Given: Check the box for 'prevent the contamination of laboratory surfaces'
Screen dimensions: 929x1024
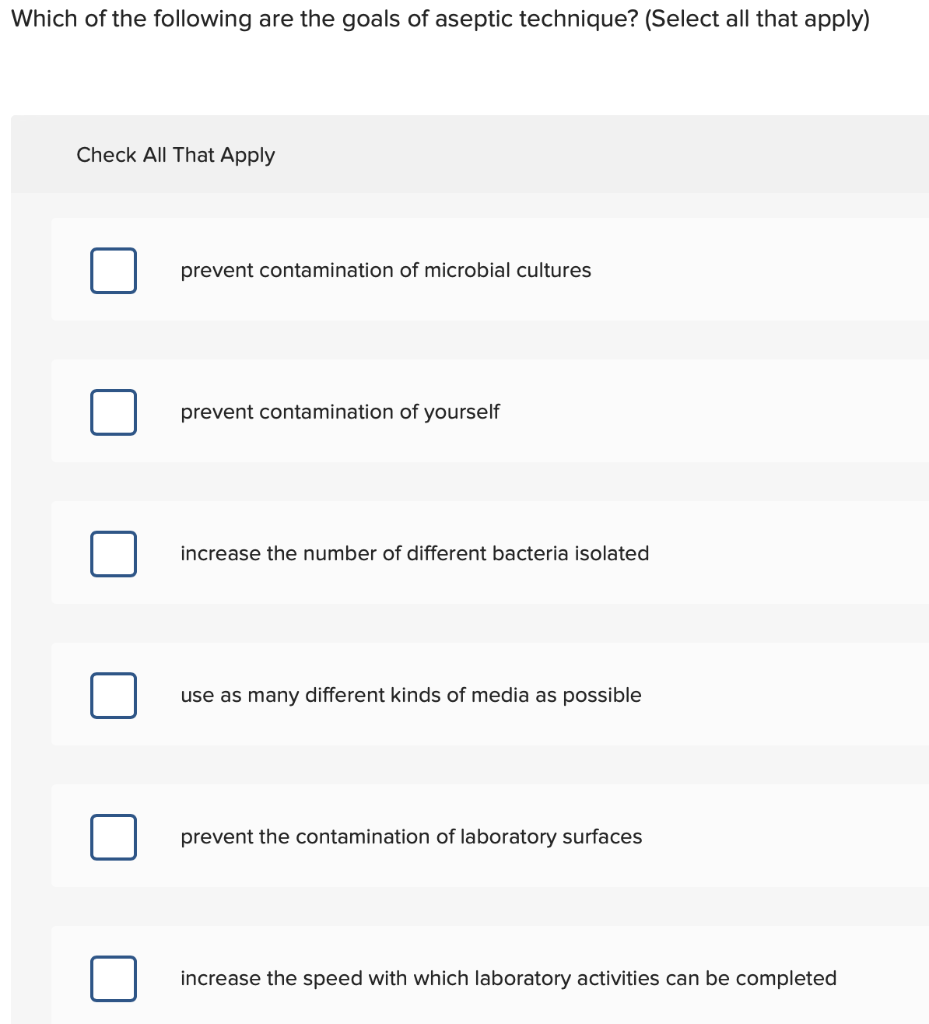Looking at the screenshot, I should point(113,837).
